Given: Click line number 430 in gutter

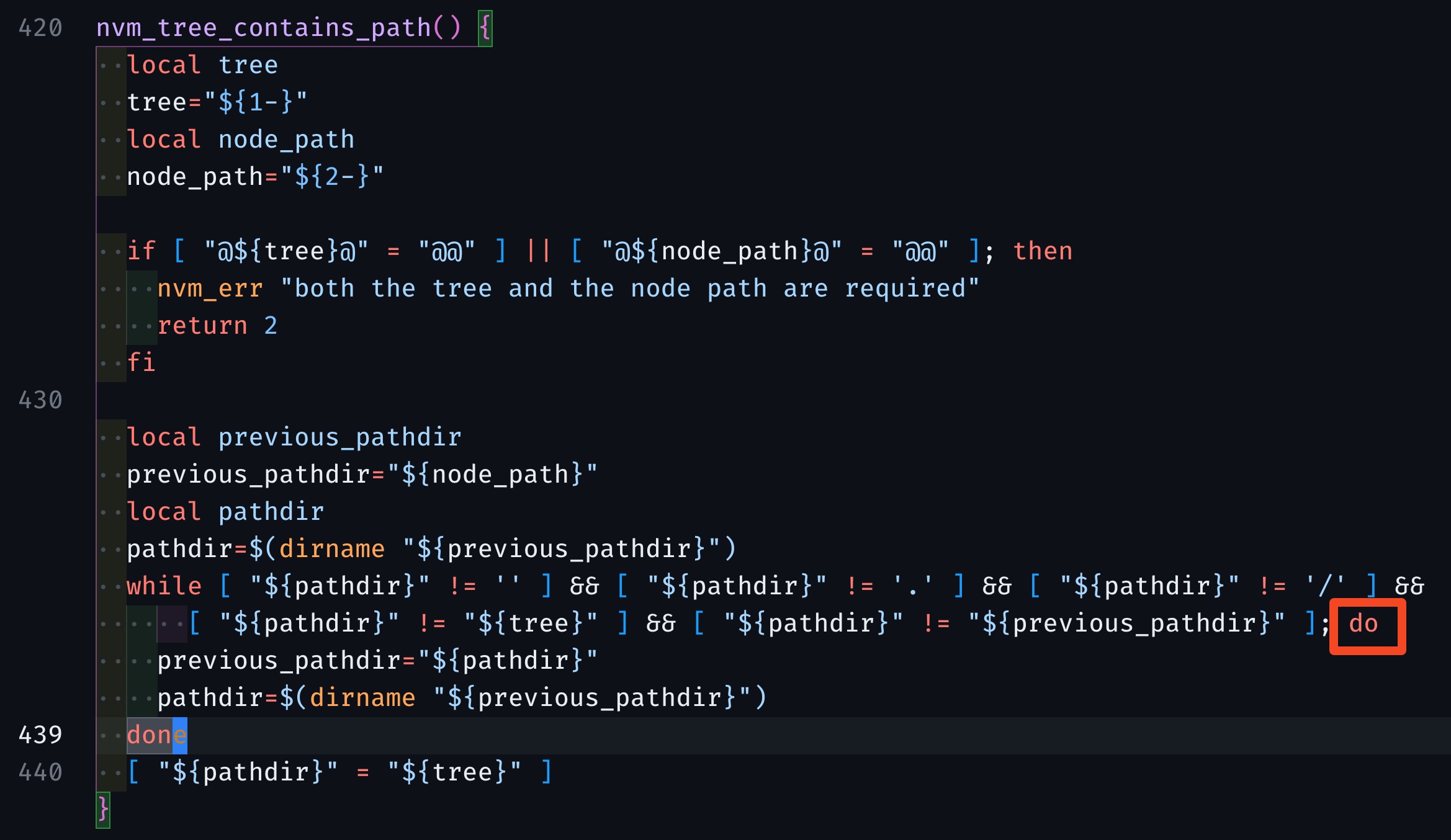Looking at the screenshot, I should point(40,400).
